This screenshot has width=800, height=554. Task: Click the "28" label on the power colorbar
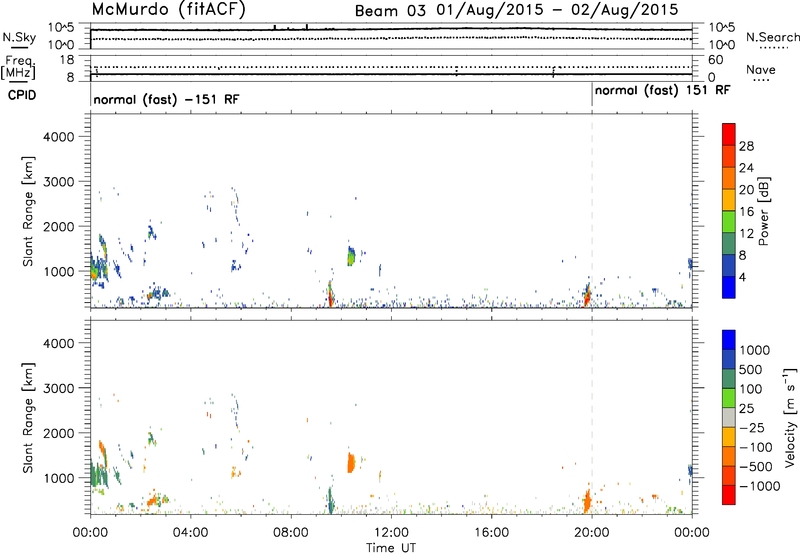point(746,146)
